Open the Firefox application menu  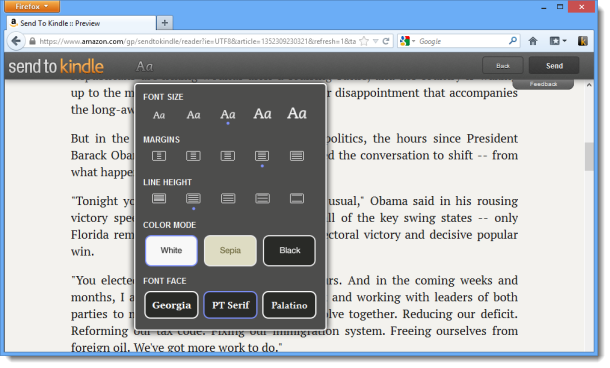point(32,6)
